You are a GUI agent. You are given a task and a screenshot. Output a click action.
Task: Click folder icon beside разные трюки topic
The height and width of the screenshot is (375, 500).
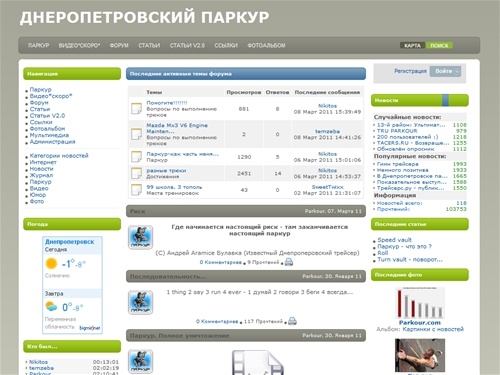(x=136, y=173)
